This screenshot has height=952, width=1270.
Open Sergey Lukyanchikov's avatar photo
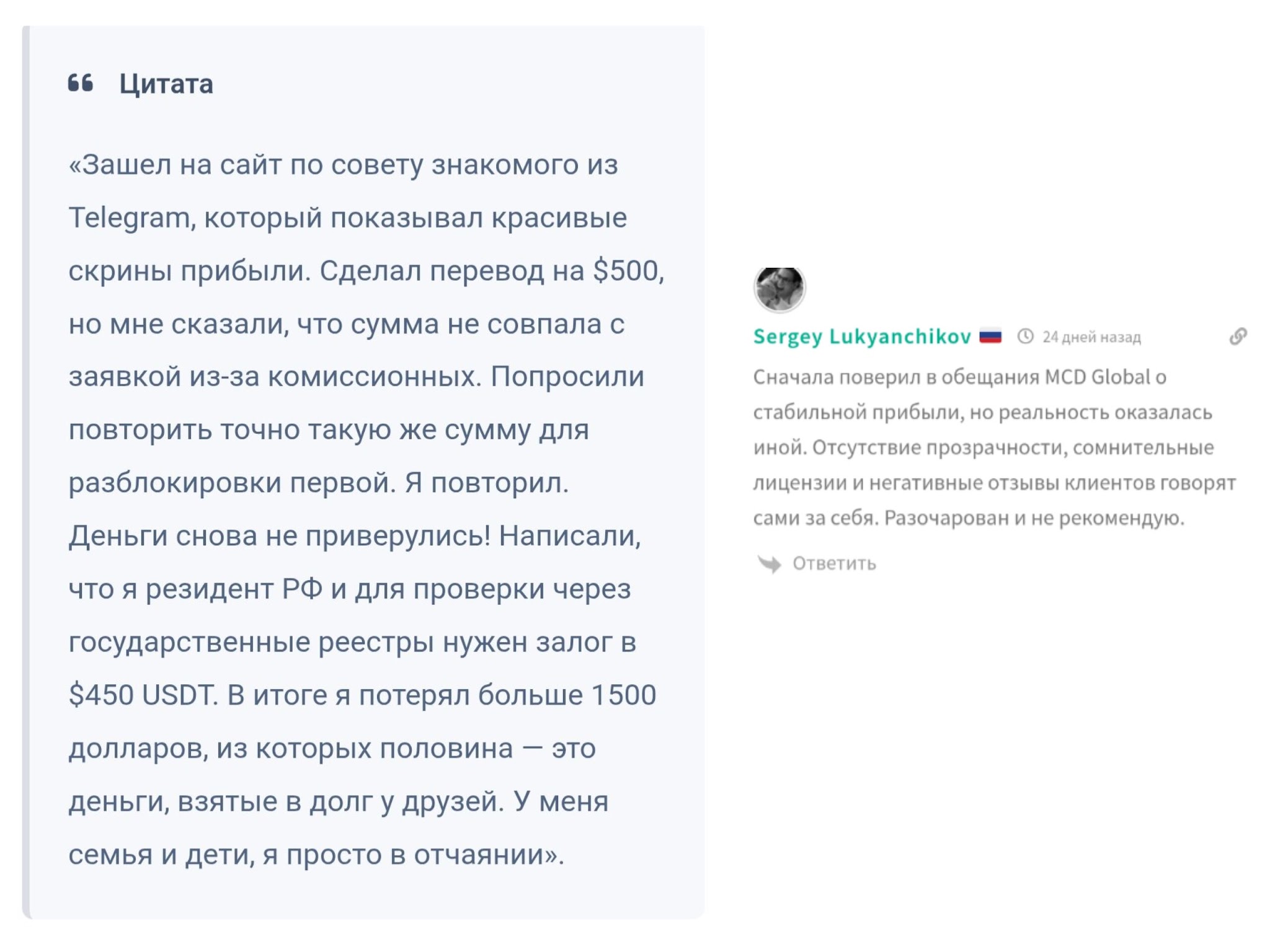[779, 289]
